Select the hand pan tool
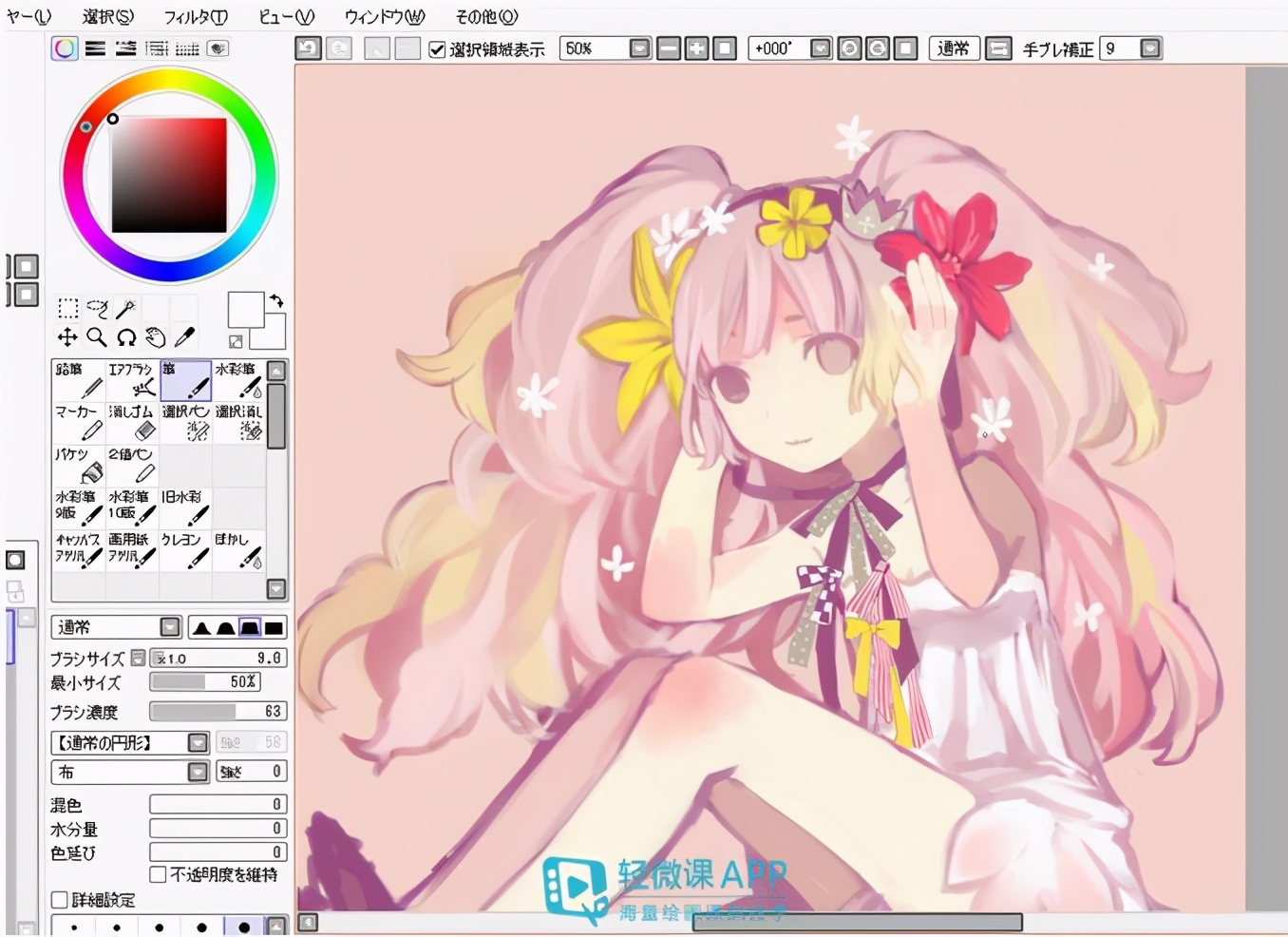1288x937 pixels. pos(156,336)
